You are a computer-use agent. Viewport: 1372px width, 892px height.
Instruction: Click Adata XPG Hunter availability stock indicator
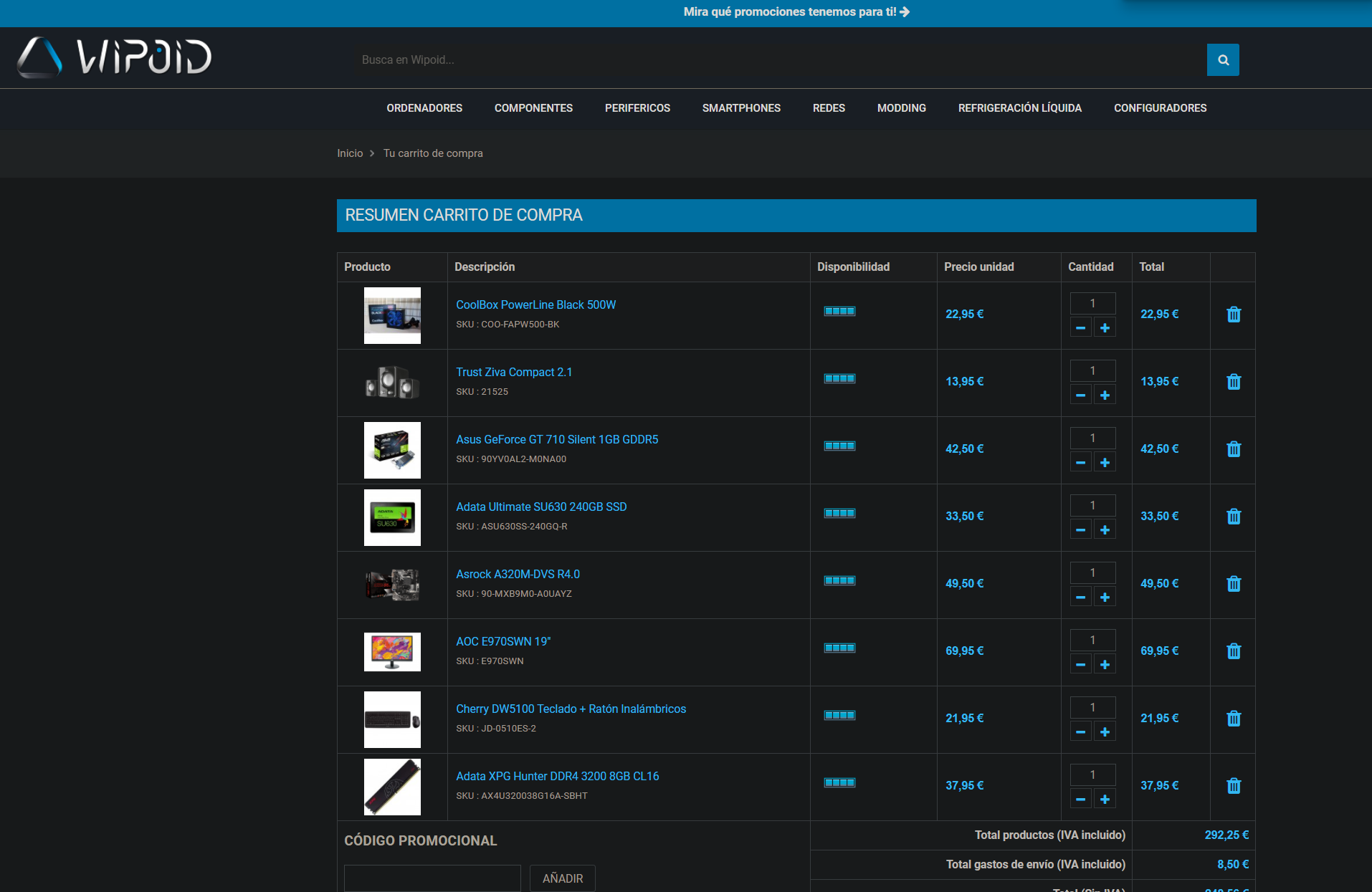[839, 782]
